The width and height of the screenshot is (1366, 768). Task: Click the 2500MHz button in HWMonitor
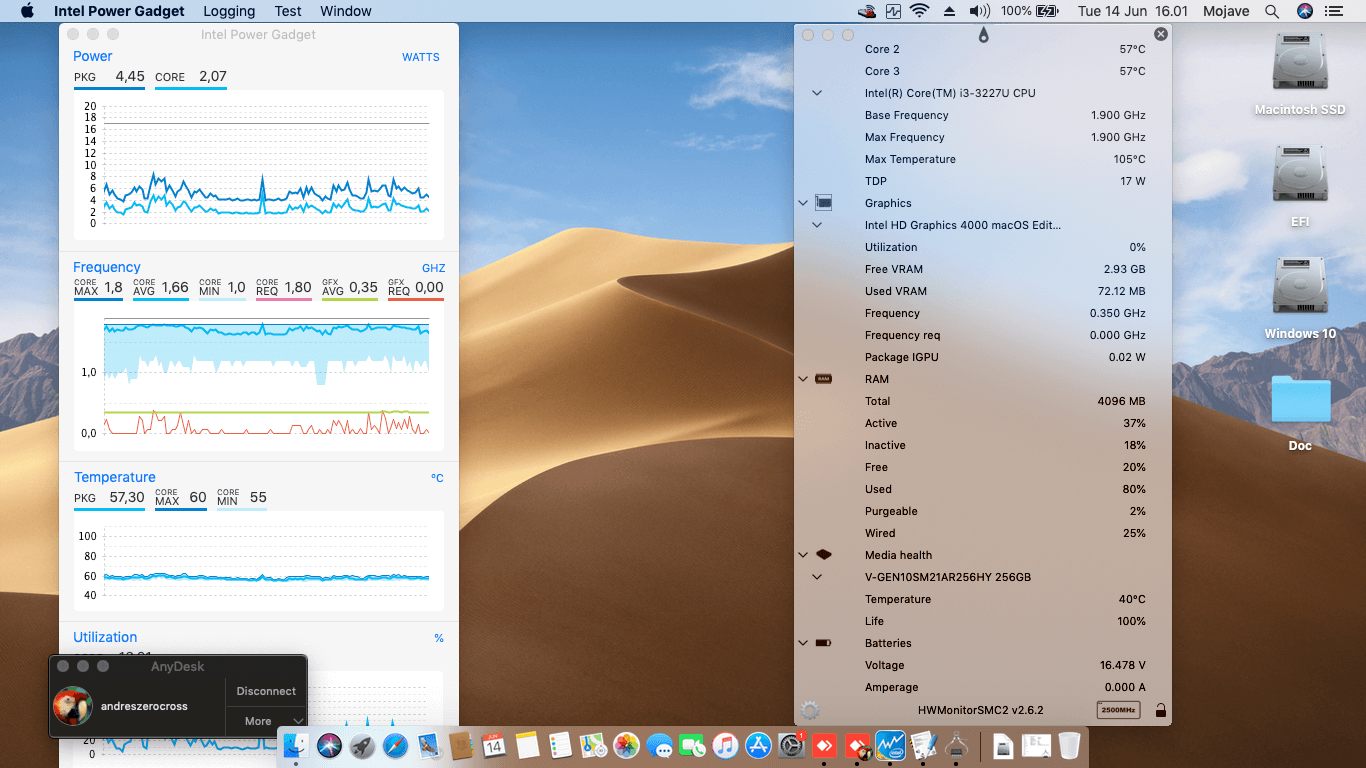(1118, 710)
